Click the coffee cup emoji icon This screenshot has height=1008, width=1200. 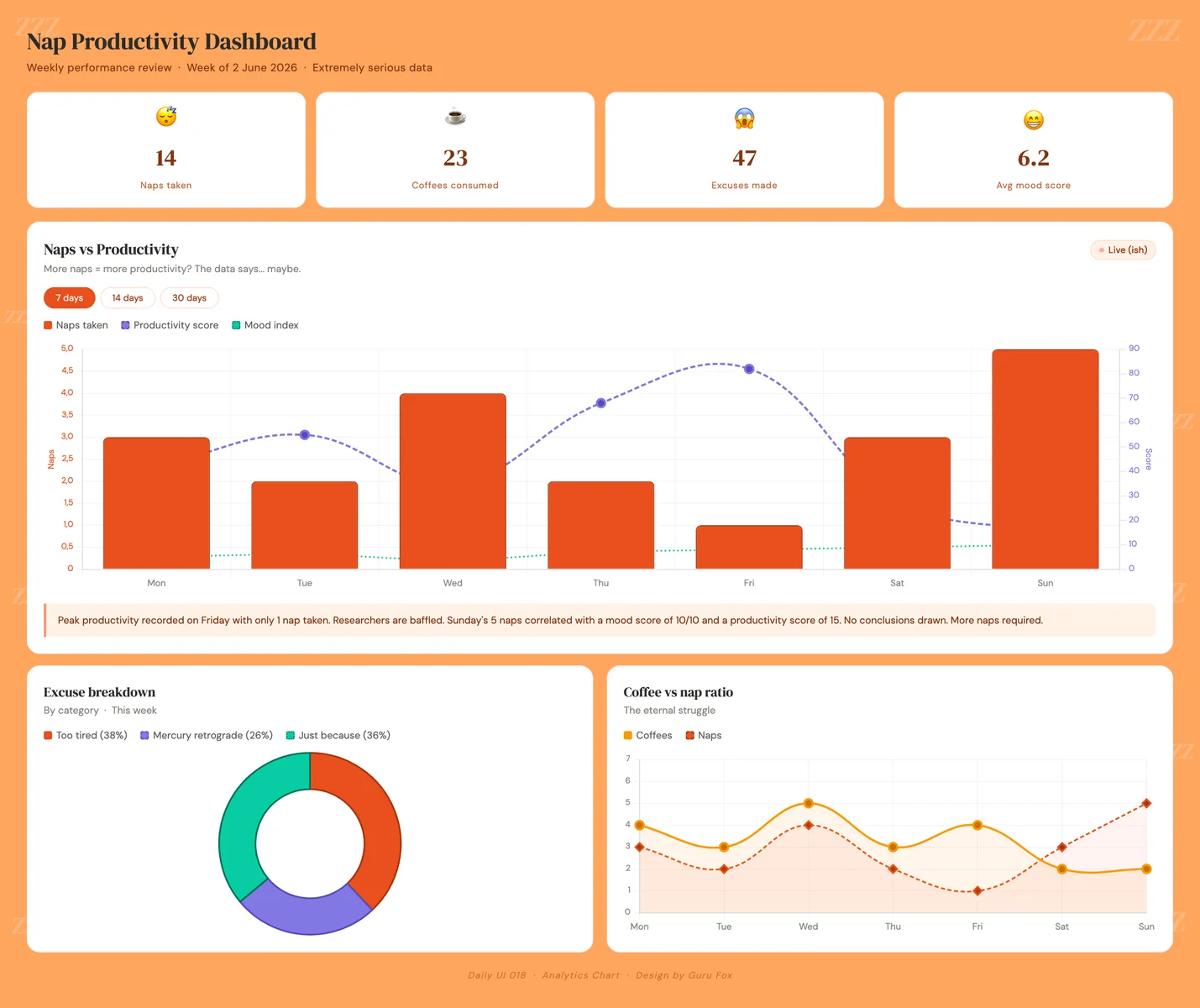[455, 116]
